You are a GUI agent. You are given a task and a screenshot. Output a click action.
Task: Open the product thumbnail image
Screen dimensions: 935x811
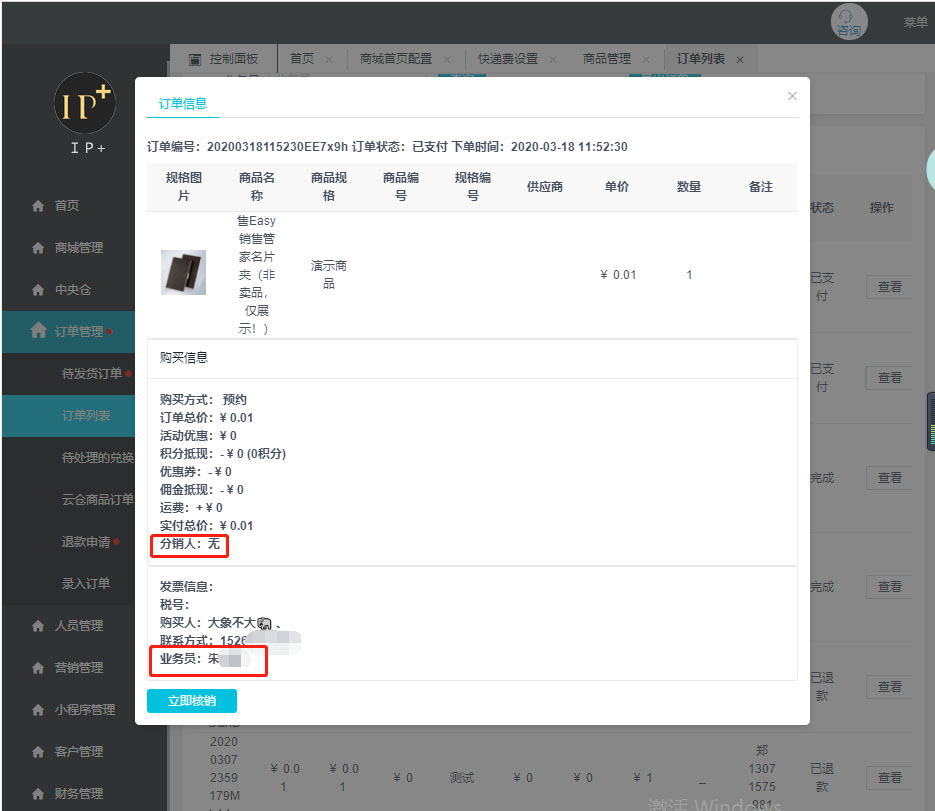tap(183, 272)
